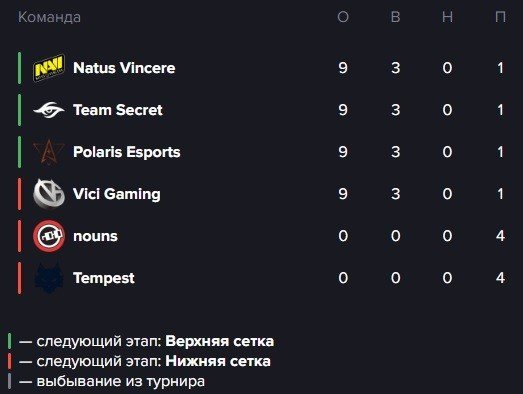Click the Team Secret eye logo
Image resolution: width=523 pixels, height=394 pixels.
(49, 110)
